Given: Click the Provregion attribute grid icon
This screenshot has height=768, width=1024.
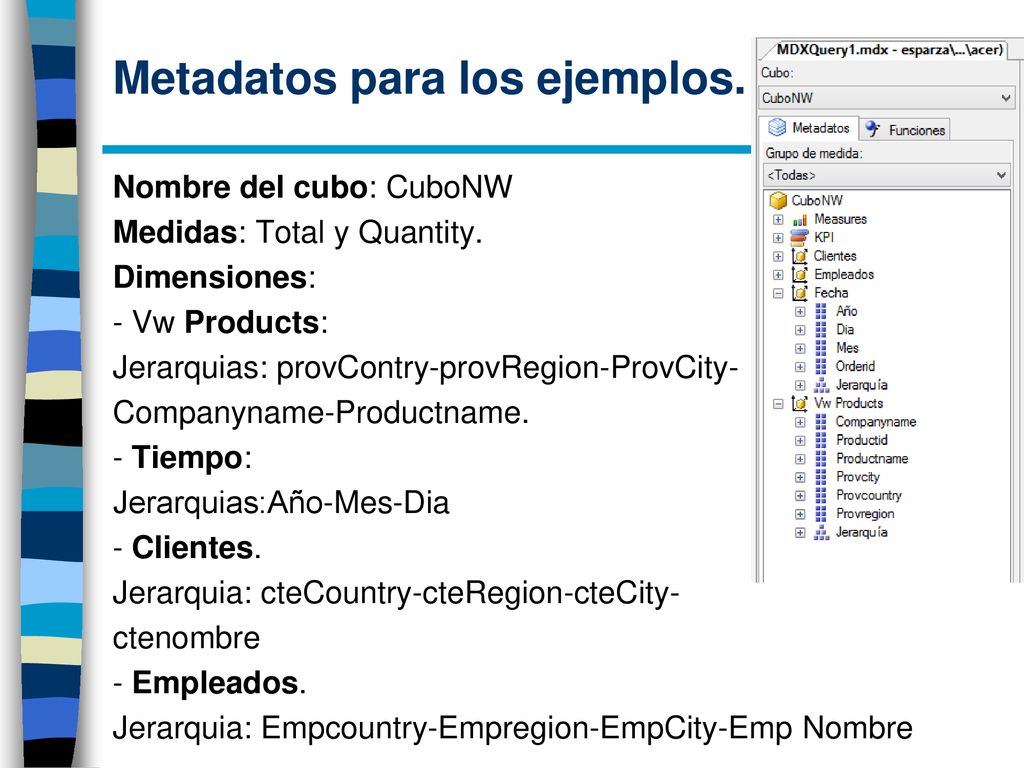Looking at the screenshot, I should pos(821,515).
